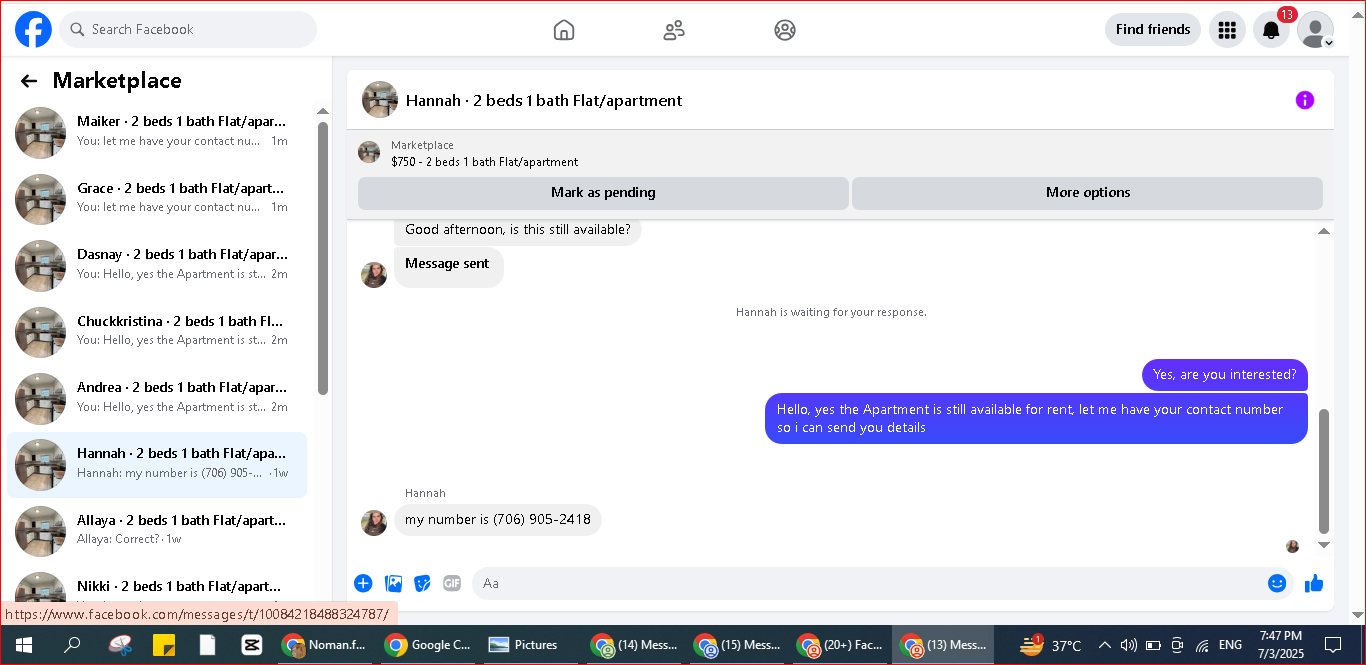This screenshot has height=665, width=1366.
Task: Open the Friends icon in top navigation
Action: click(674, 30)
